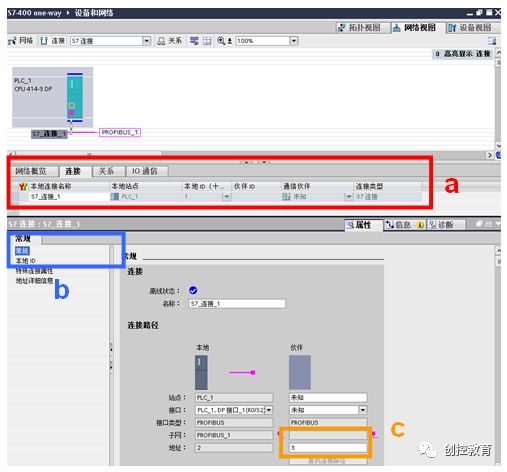Select the PLC_1 CPU 414-3 DP device
Image resolution: width=507 pixels, height=472 pixels.
point(52,97)
